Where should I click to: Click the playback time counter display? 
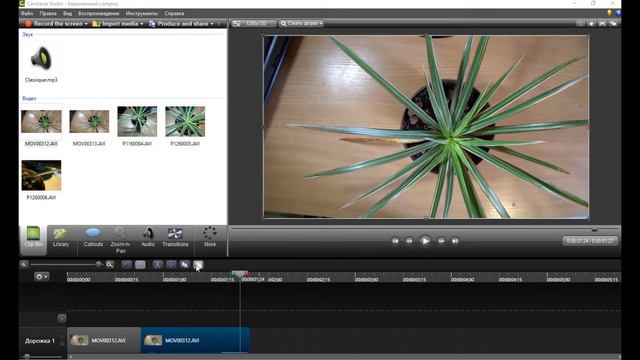(x=590, y=241)
